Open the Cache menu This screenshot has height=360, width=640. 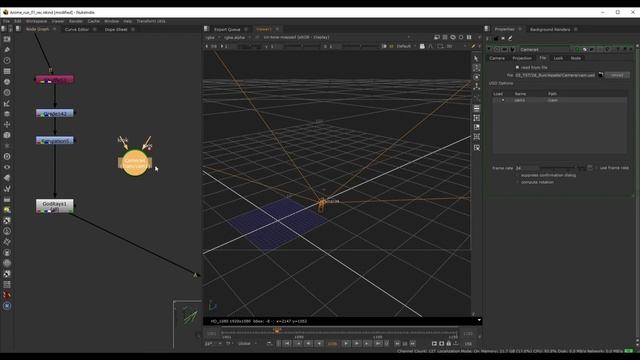pyautogui.click(x=93, y=21)
